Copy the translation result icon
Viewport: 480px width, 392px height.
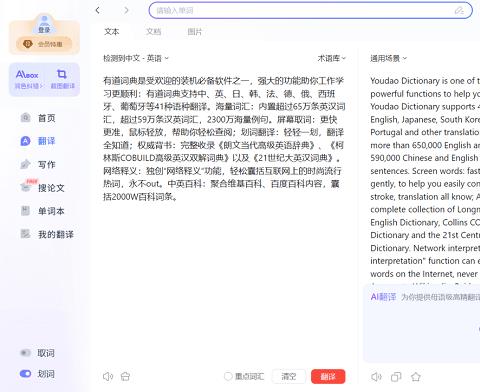[396, 377]
